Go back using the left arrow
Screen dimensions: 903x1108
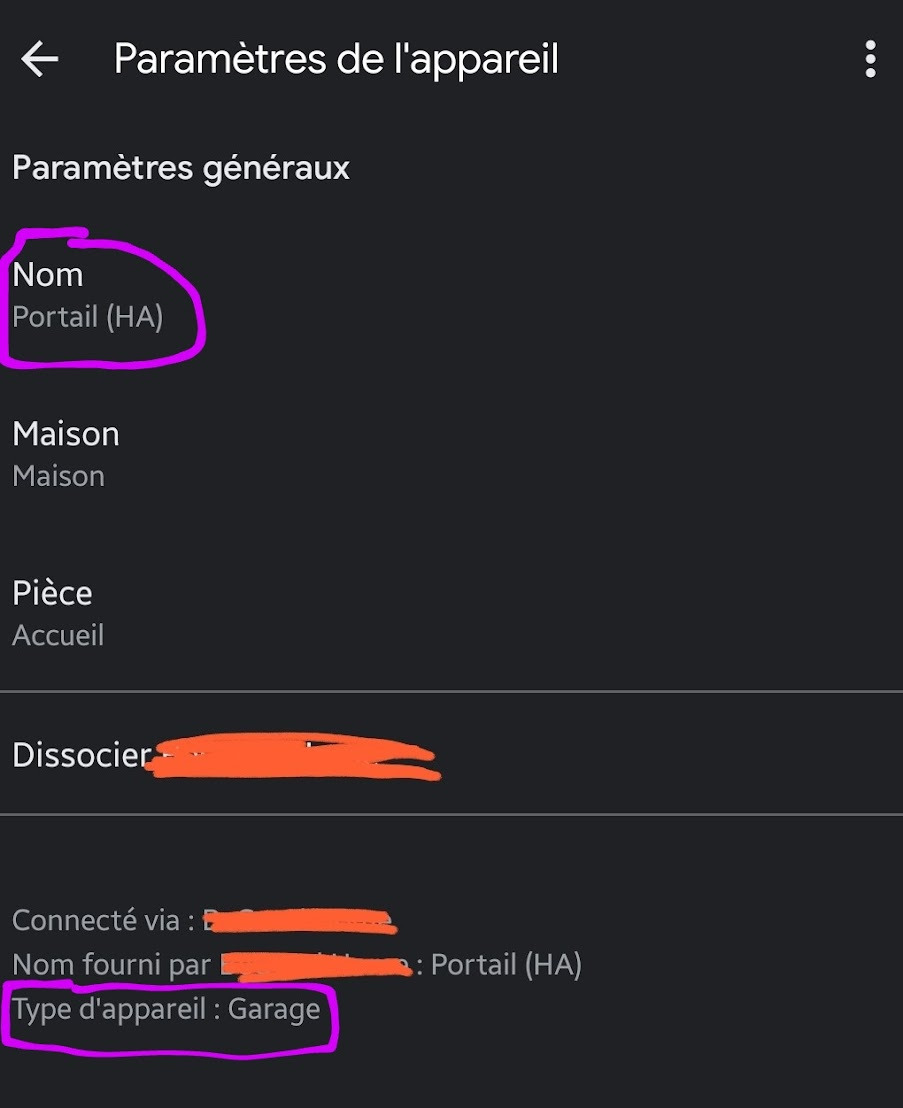point(40,59)
